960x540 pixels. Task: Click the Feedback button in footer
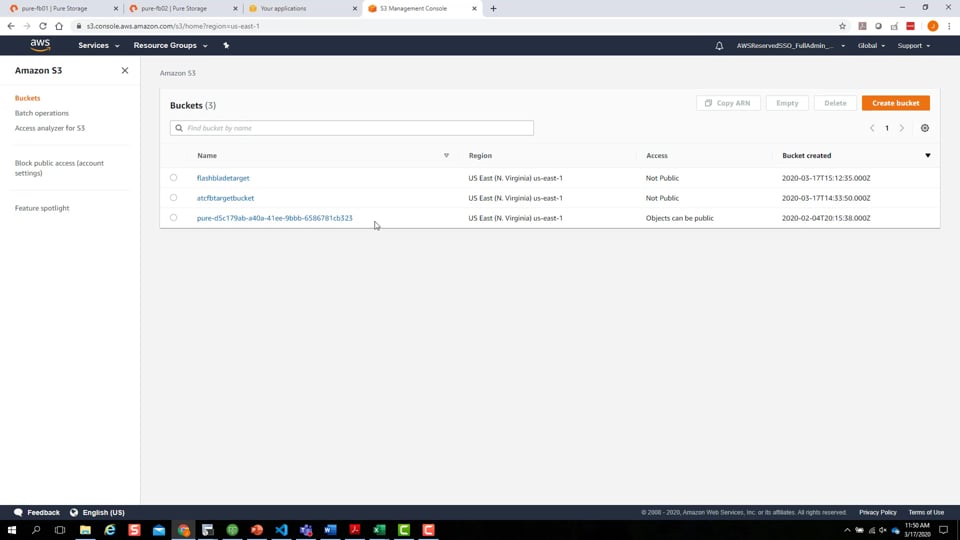click(37, 512)
